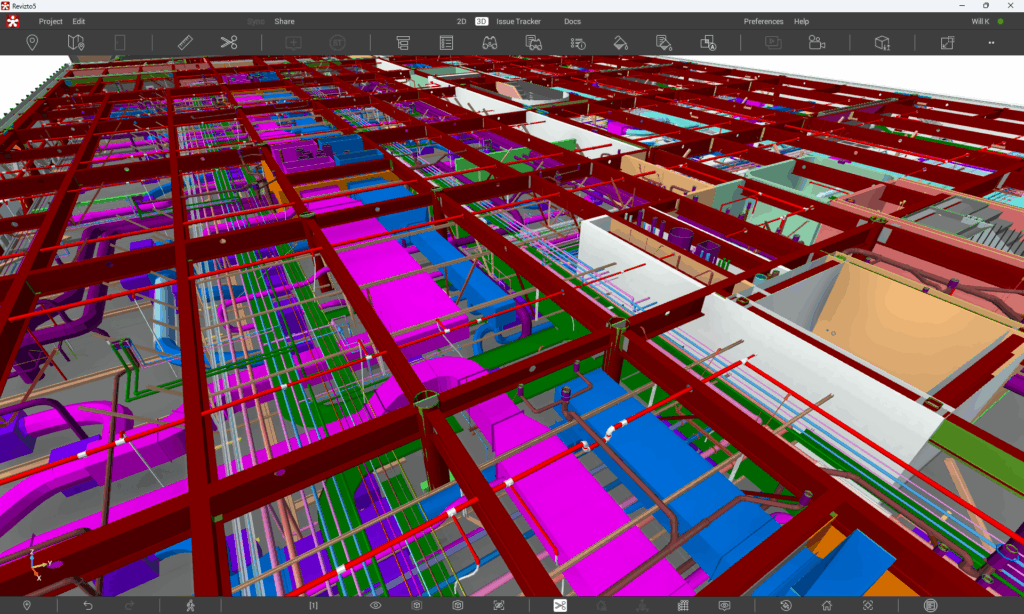The width and height of the screenshot is (1024, 614).
Task: Open the binoculars search tool
Action: pos(490,42)
